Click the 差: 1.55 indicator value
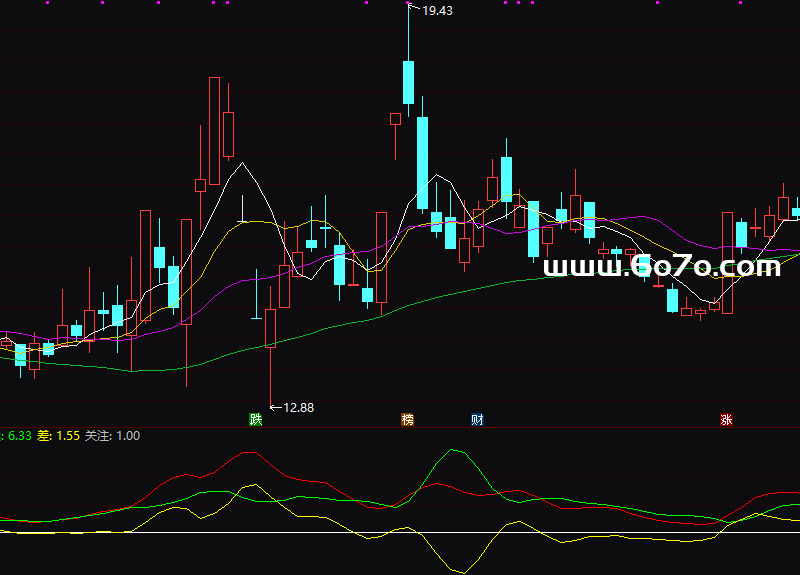The height and width of the screenshot is (575, 800). point(59,436)
